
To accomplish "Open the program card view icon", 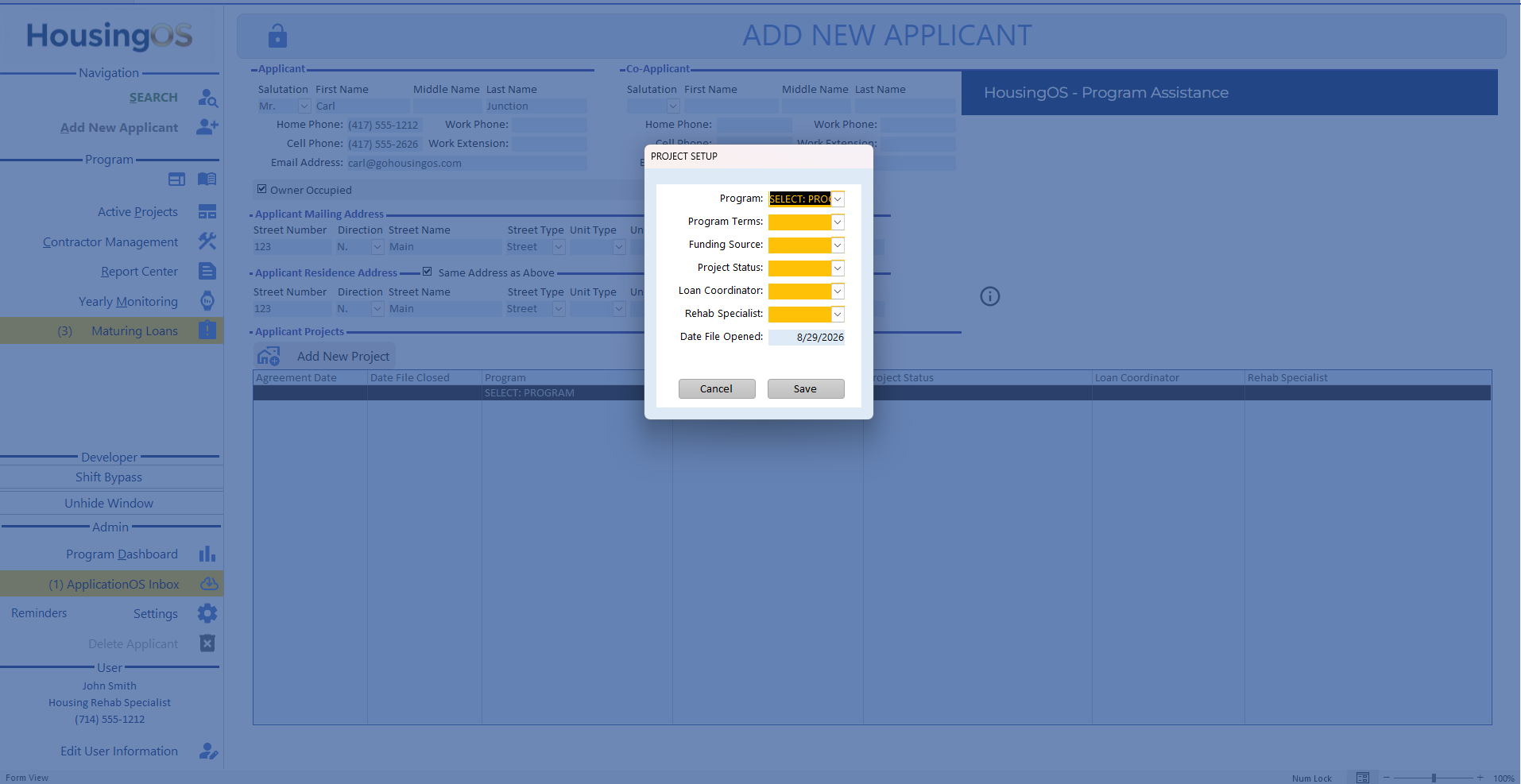I will point(176,180).
